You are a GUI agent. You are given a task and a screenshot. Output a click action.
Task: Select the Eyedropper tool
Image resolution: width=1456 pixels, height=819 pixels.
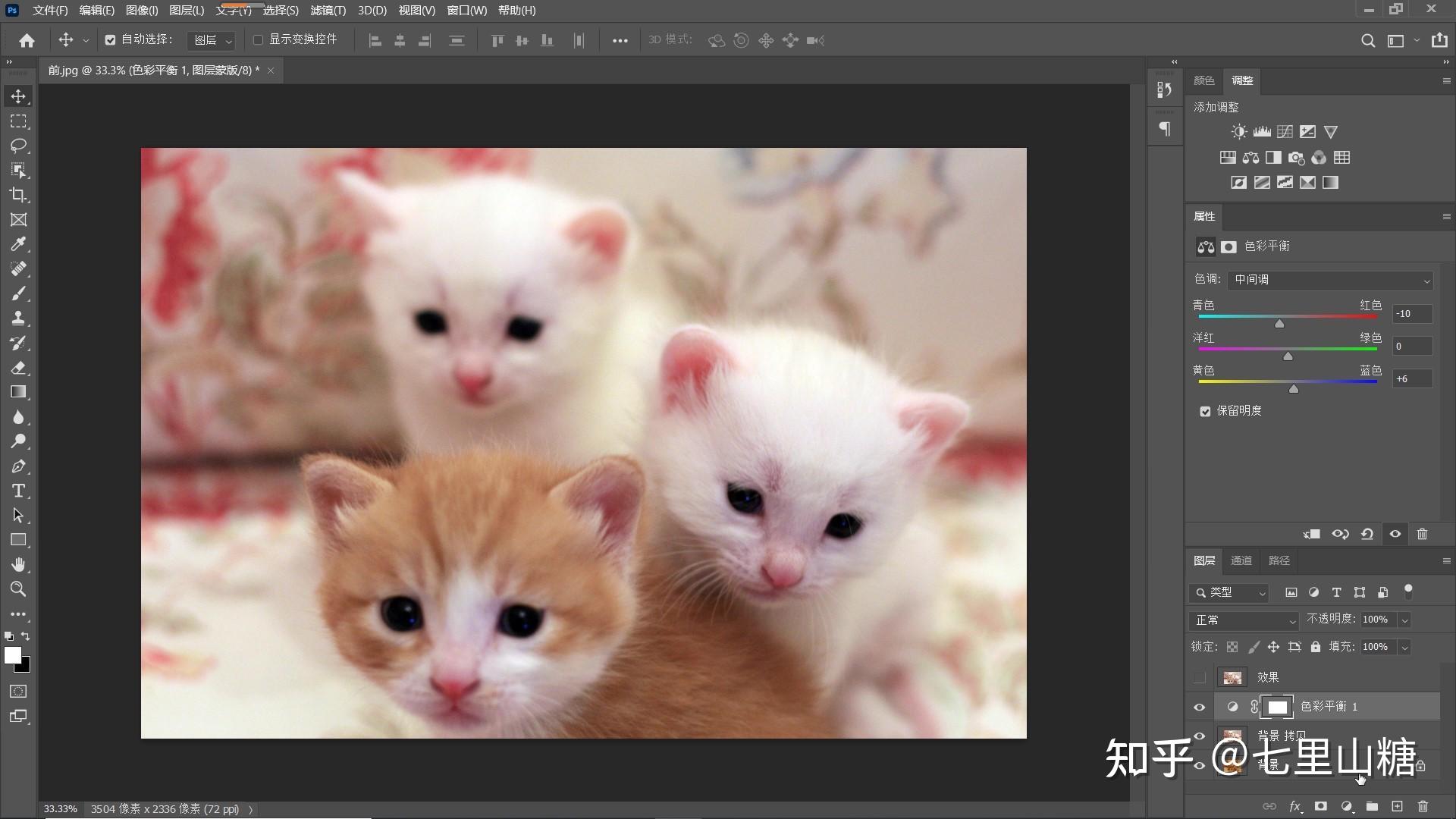click(x=18, y=244)
